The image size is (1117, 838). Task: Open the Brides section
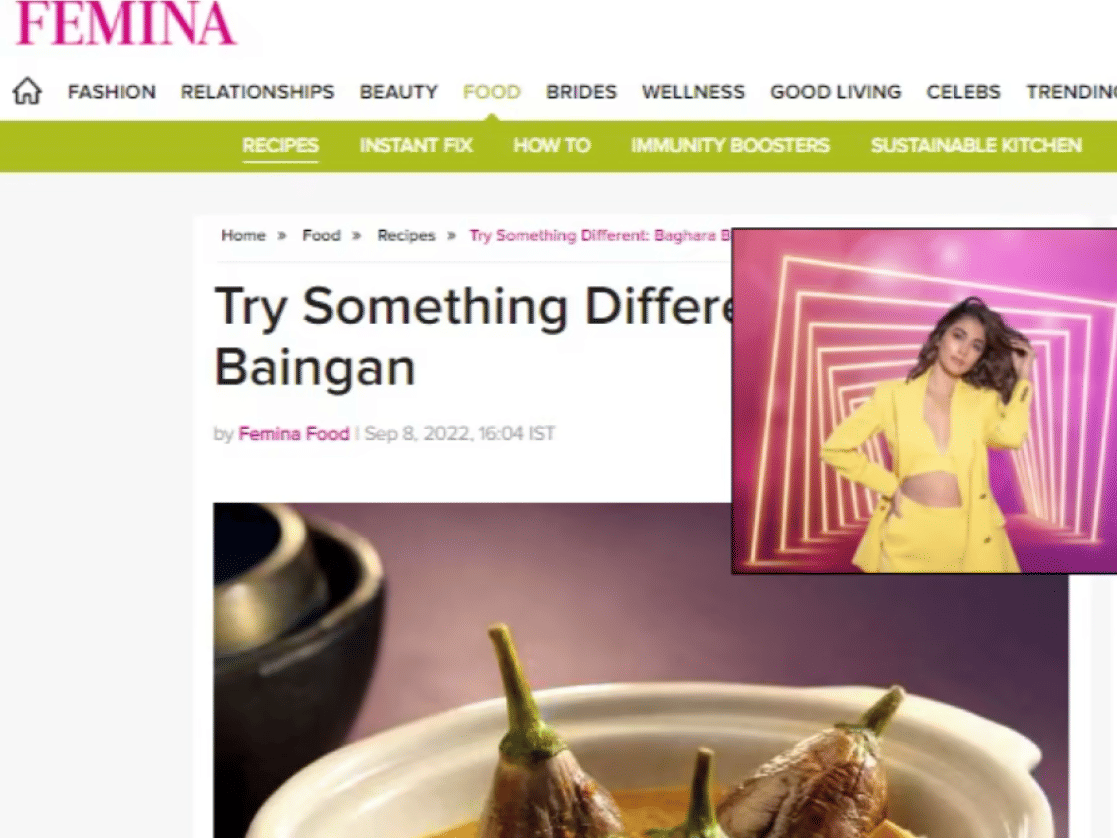581,92
